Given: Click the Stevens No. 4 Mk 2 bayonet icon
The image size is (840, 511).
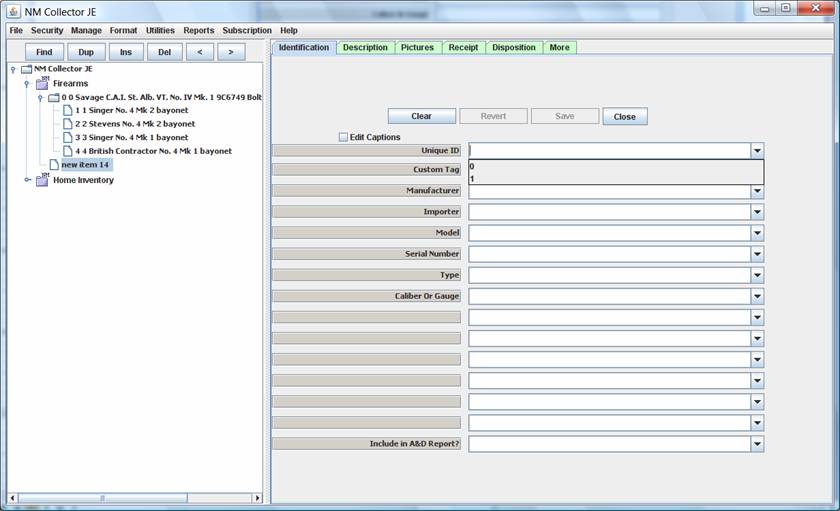Looking at the screenshot, I should [x=67, y=124].
